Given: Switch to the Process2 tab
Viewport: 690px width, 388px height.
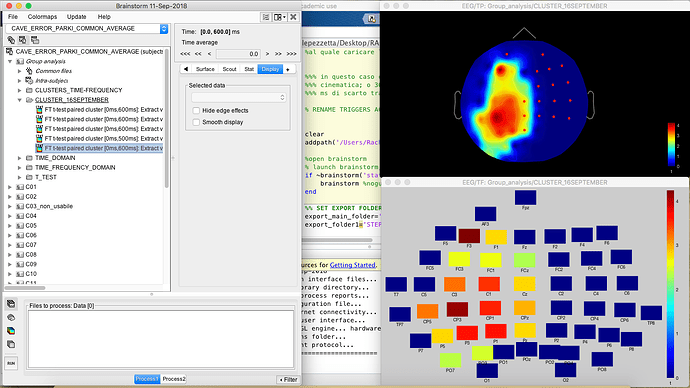Looking at the screenshot, I should click(174, 379).
